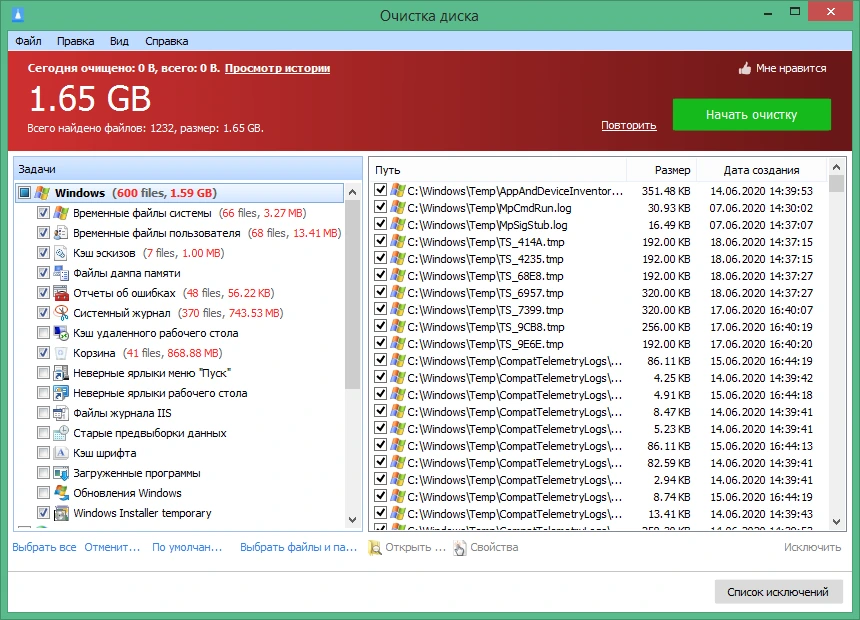The width and height of the screenshot is (860, 620).
Task: Click the Файлы журнала IIS icon
Action: pyautogui.click(x=61, y=413)
